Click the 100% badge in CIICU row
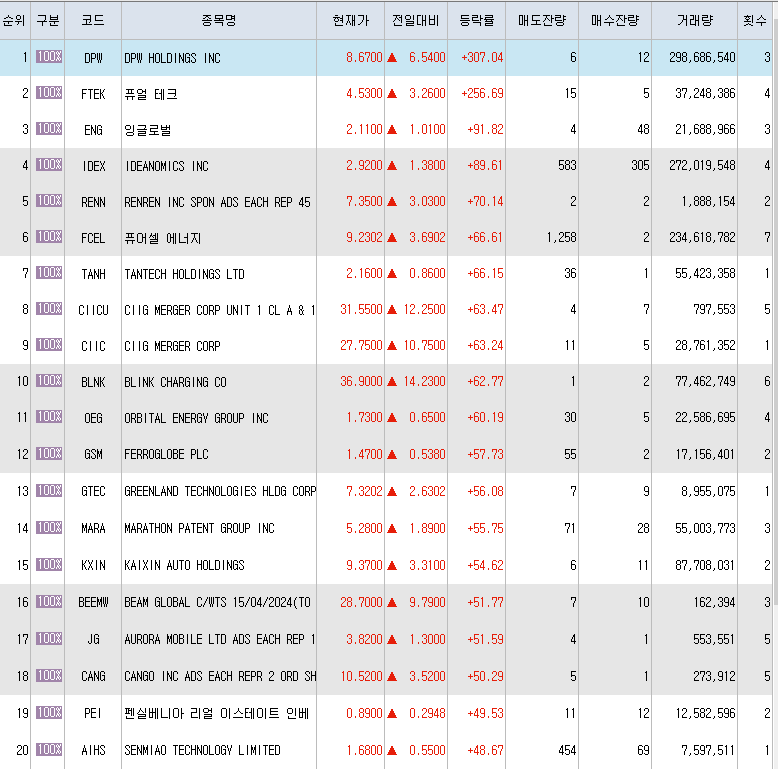778x769 pixels. pos(49,309)
